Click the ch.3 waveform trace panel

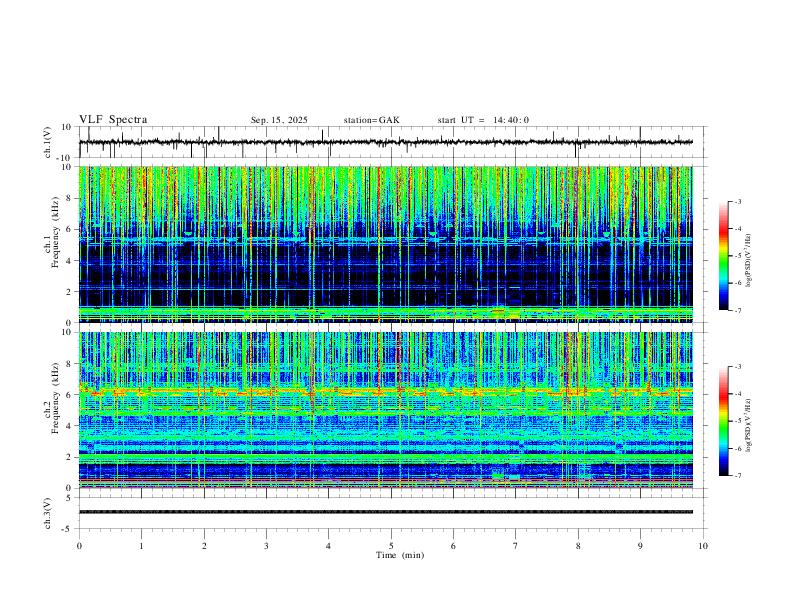tap(392, 513)
